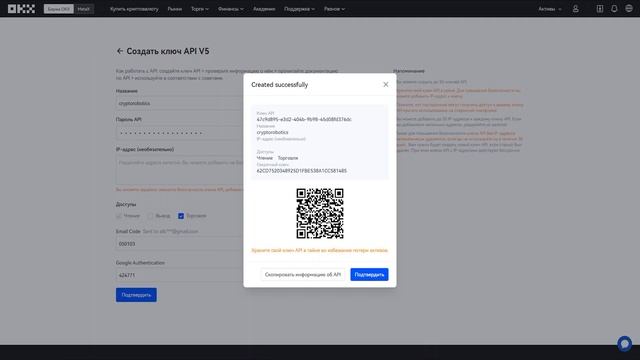Click the Google Authentication code field
The height and width of the screenshot is (360, 640).
(180, 275)
